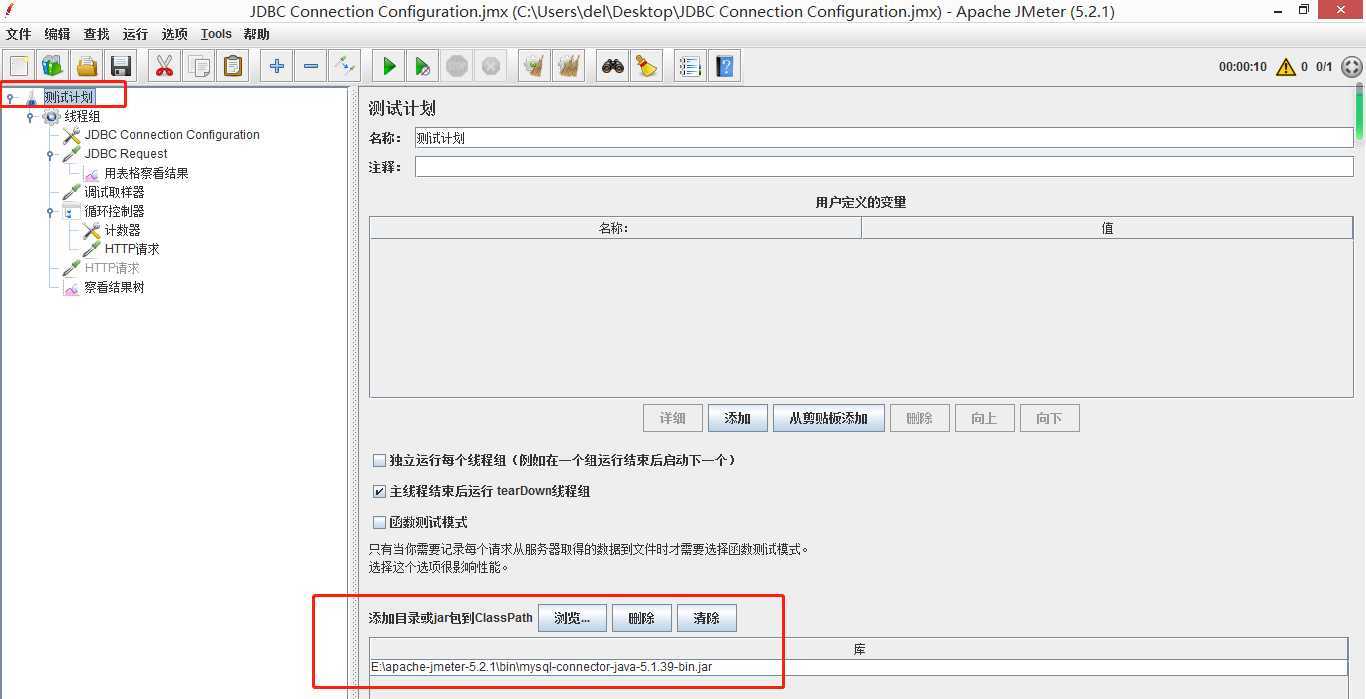Click the Stop test icon

(457, 66)
